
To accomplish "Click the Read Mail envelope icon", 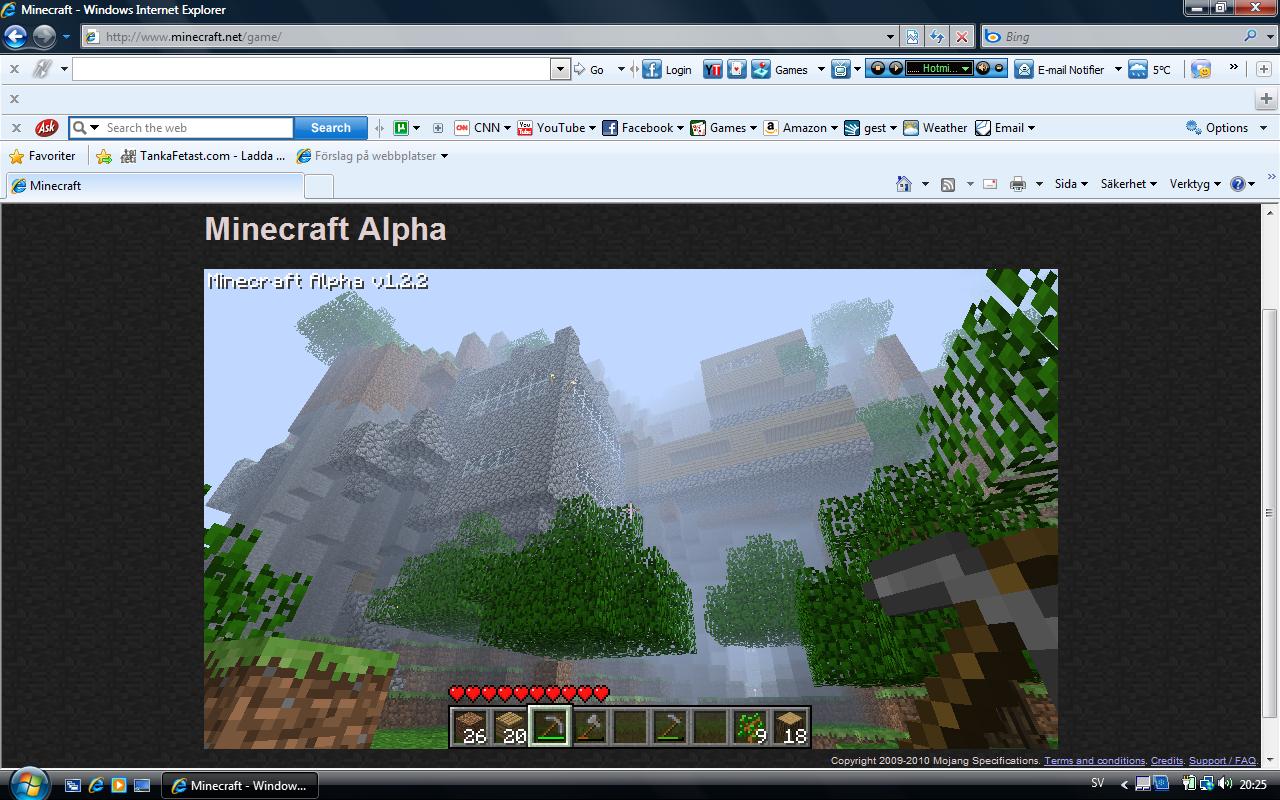I will 990,184.
